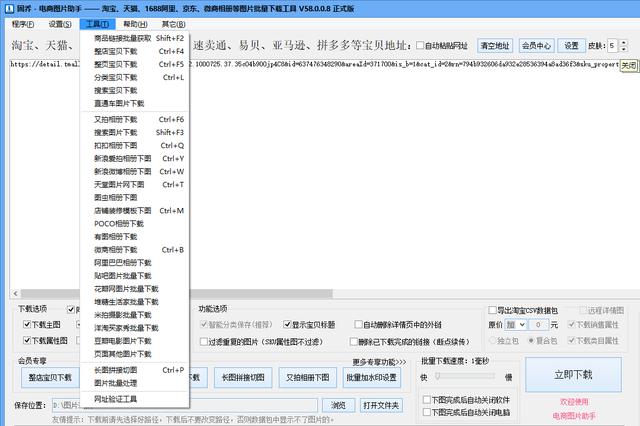Select 阿里巴巴相册下载 menu item
This screenshot has width=640, height=426.
click(135, 263)
